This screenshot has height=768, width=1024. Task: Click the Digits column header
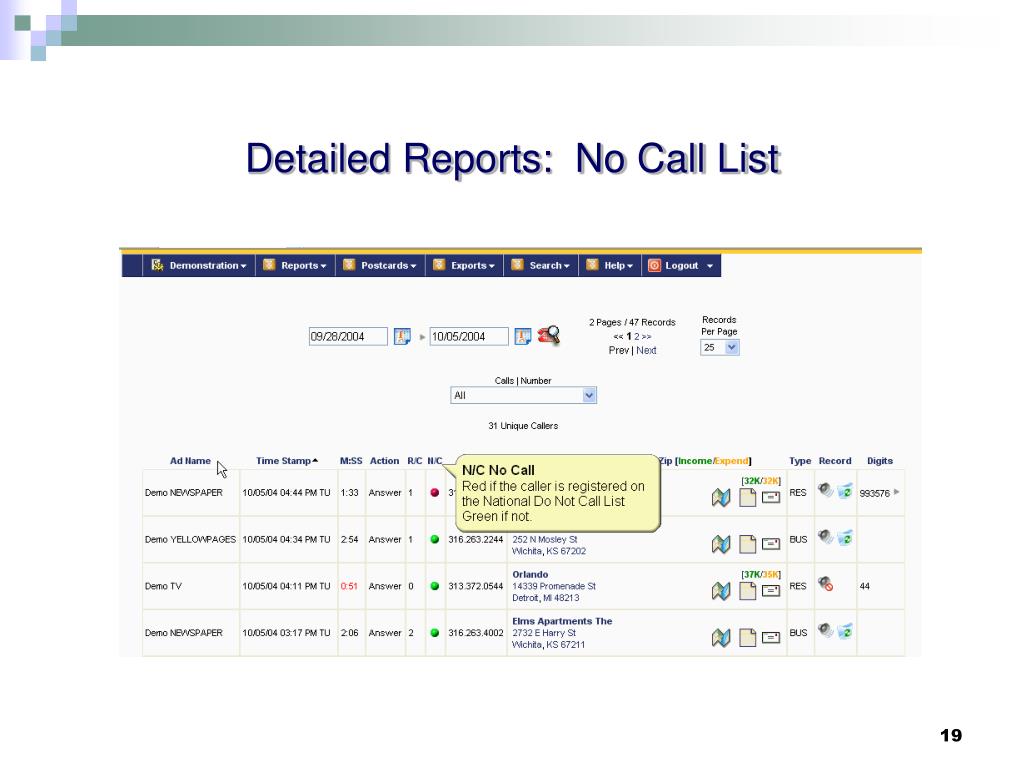click(x=880, y=460)
